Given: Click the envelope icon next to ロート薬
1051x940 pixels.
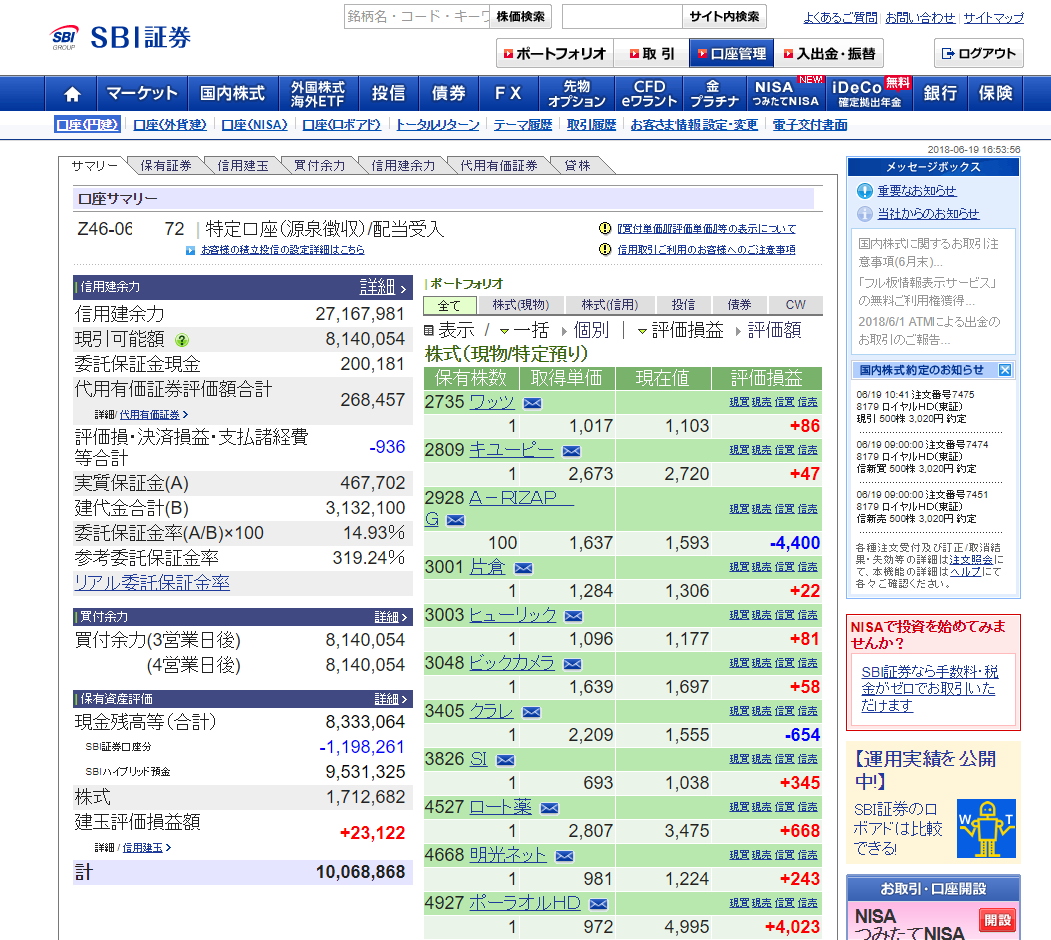Looking at the screenshot, I should click(x=549, y=808).
